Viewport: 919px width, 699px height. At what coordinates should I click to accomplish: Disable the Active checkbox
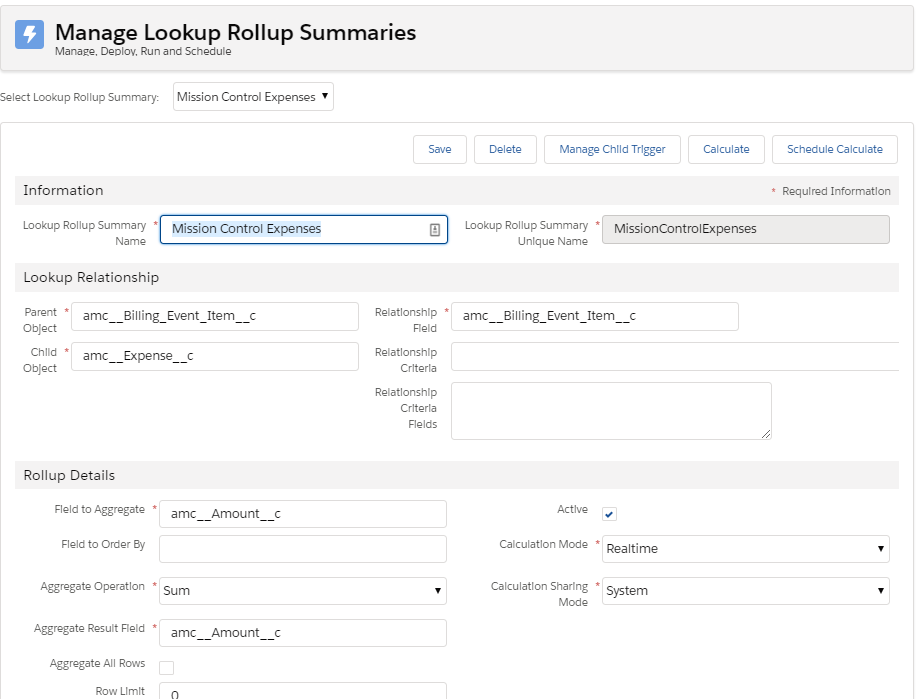click(608, 512)
